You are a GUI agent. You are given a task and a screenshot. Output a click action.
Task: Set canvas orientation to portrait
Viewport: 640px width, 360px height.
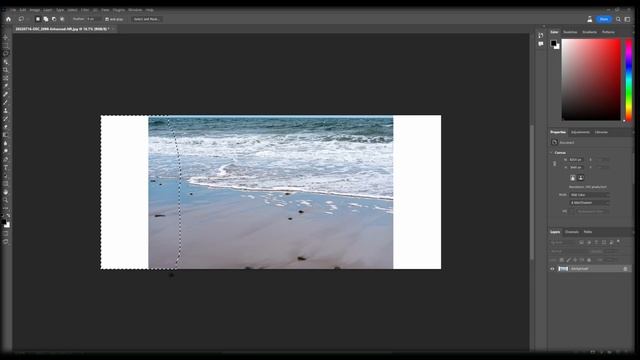pyautogui.click(x=573, y=178)
